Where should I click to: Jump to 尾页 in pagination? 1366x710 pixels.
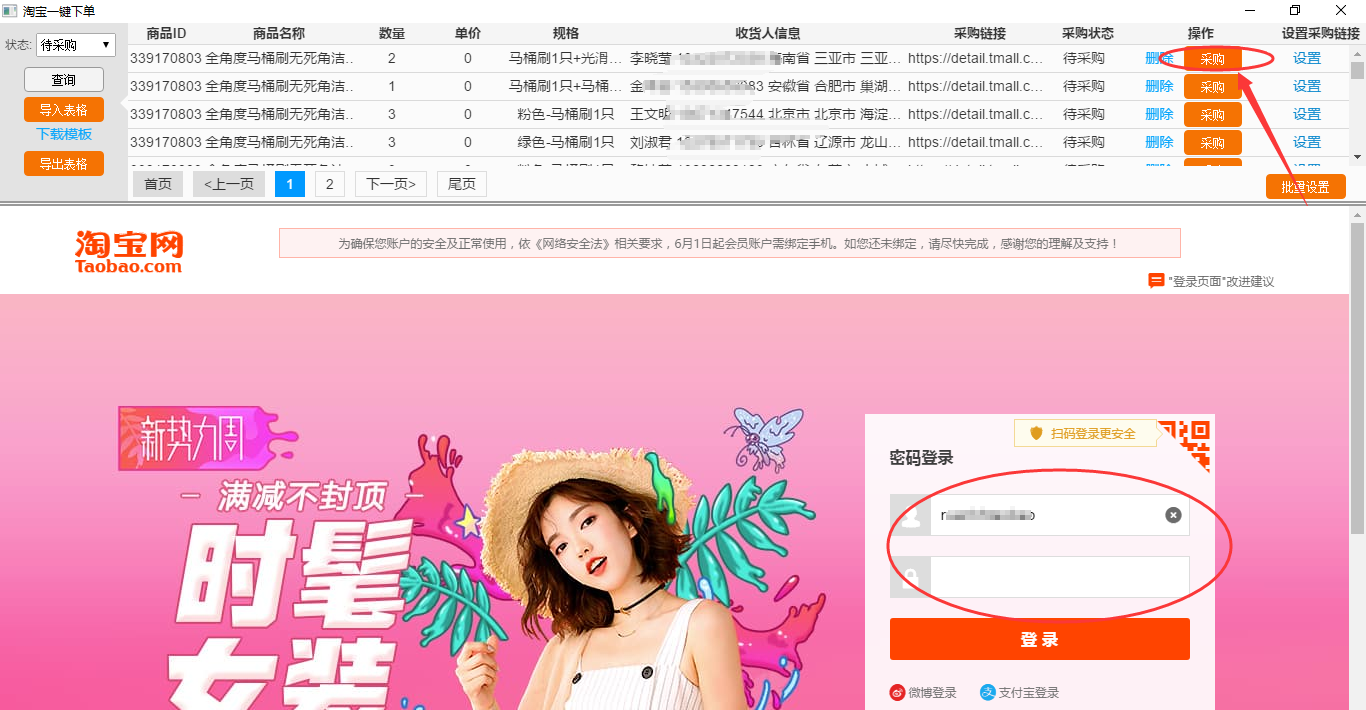[462, 184]
